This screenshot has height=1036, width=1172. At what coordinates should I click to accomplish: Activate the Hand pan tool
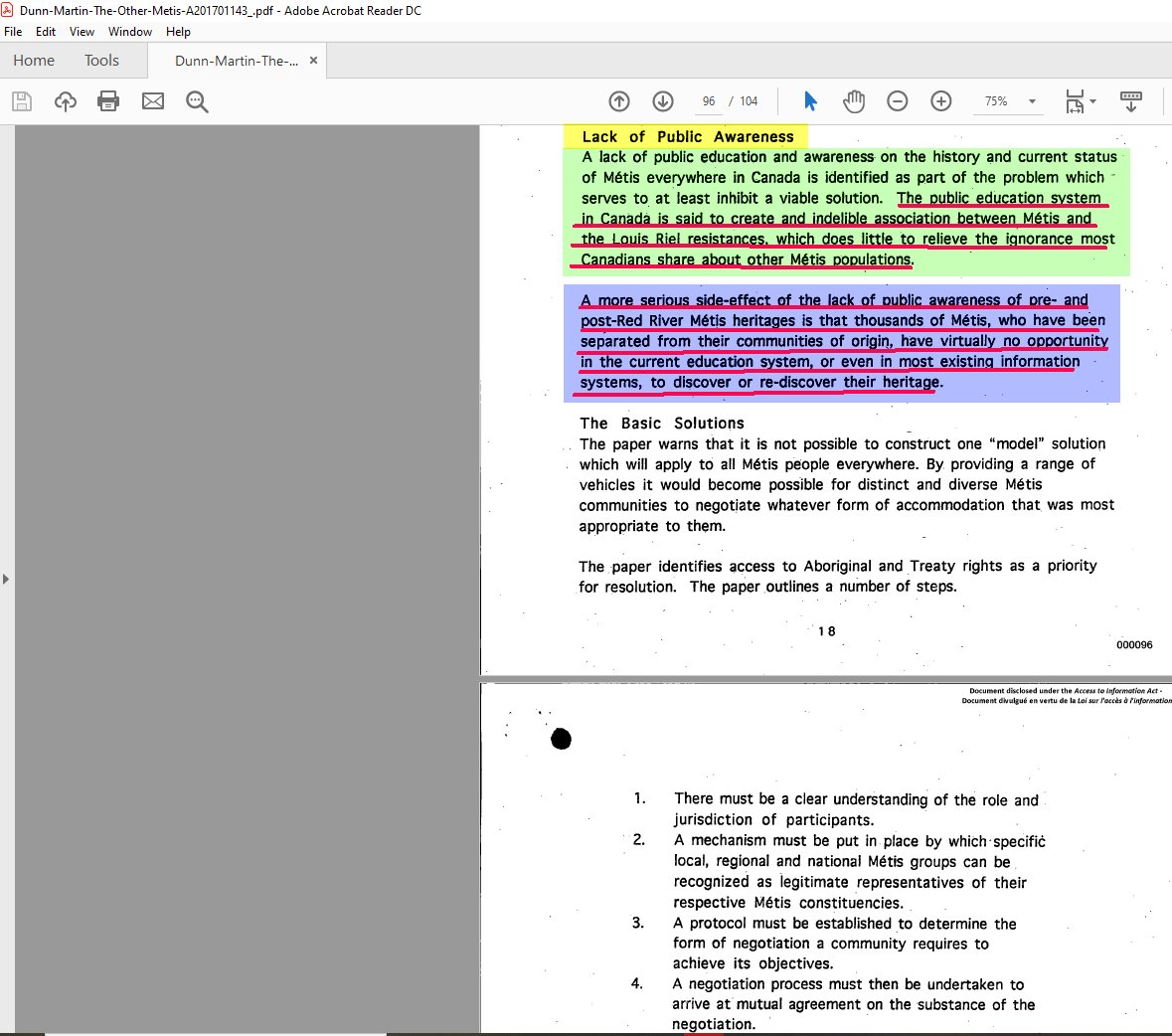(854, 100)
